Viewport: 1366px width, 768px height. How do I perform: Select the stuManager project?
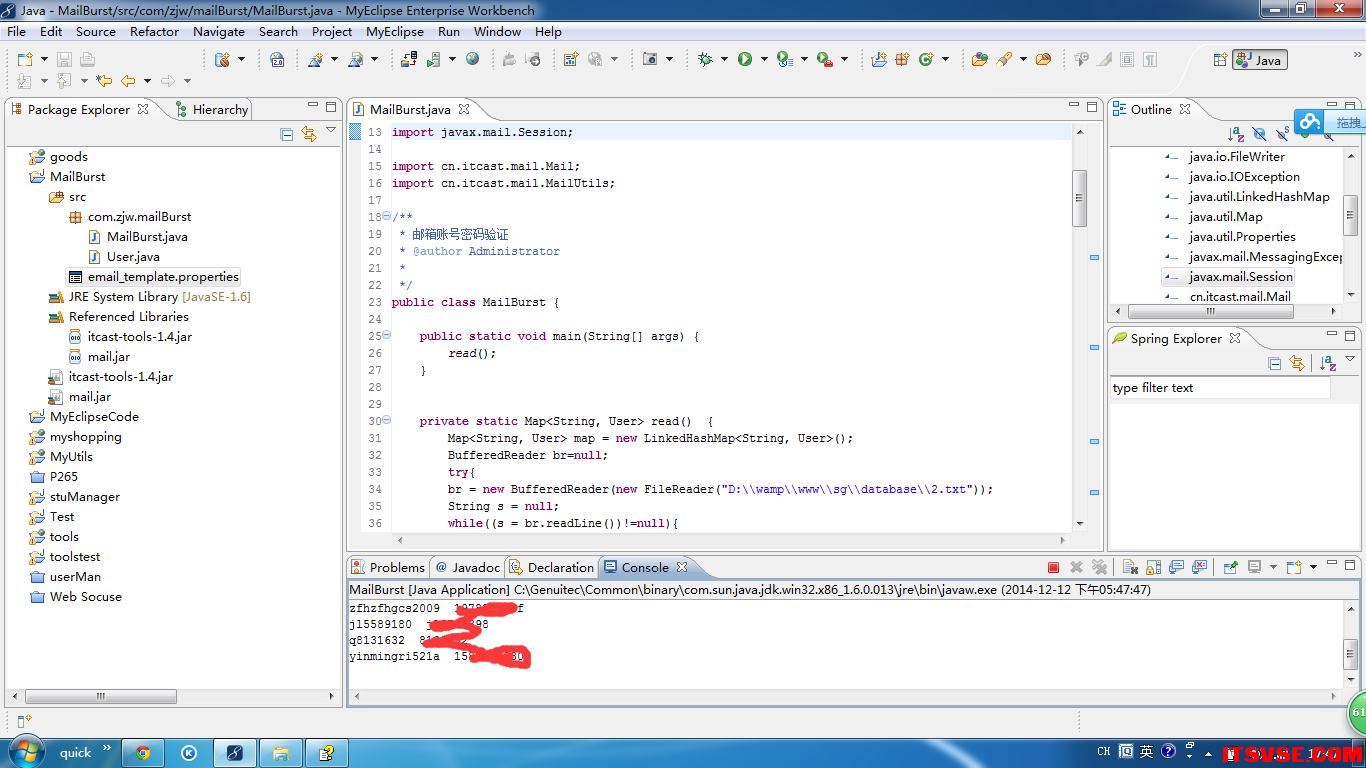point(85,497)
